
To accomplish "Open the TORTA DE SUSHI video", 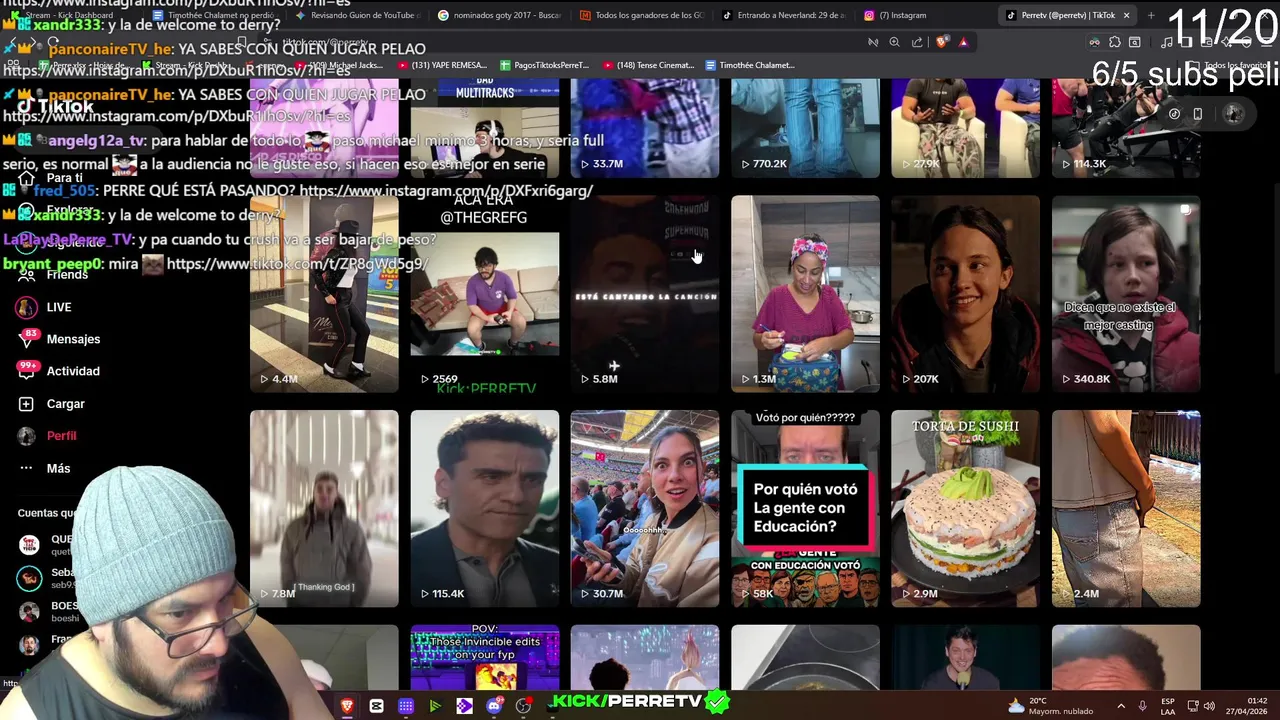I will tap(965, 508).
